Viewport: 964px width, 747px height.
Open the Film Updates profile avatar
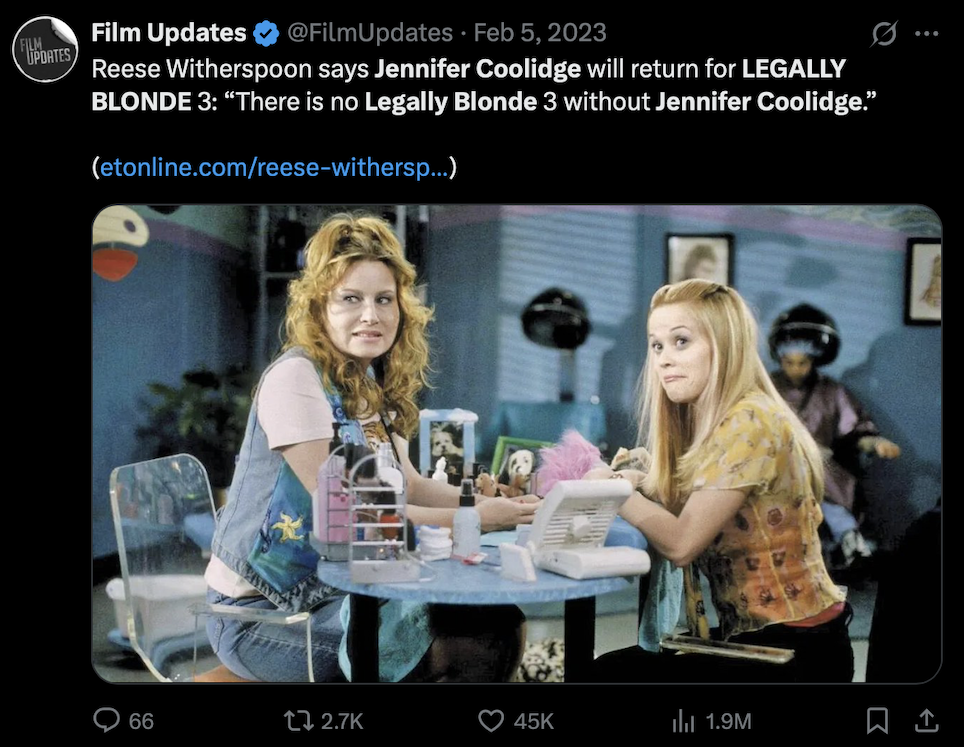coord(45,49)
